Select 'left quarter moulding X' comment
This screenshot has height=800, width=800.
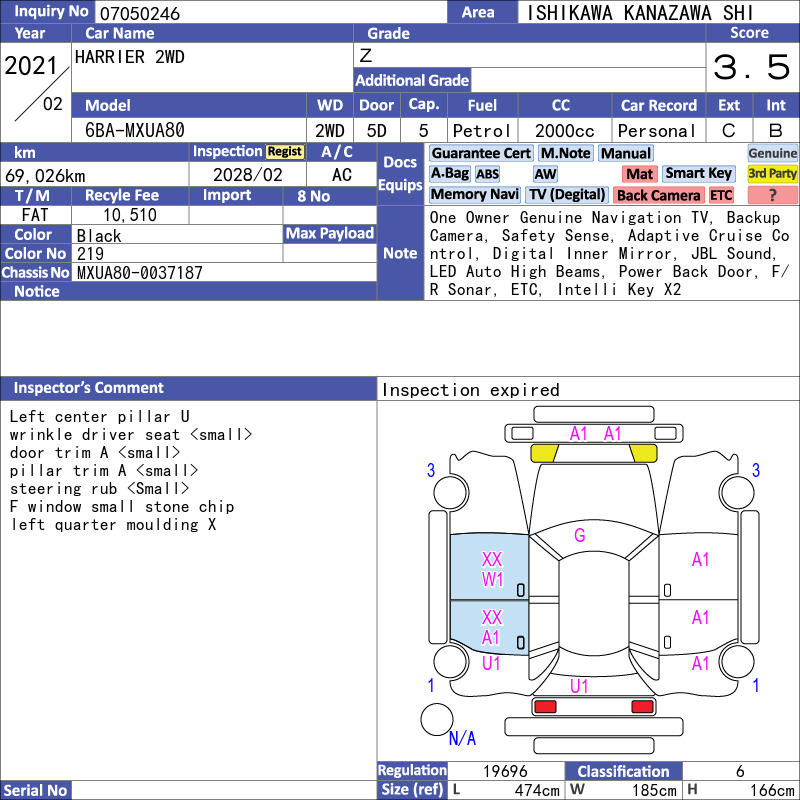coord(113,524)
